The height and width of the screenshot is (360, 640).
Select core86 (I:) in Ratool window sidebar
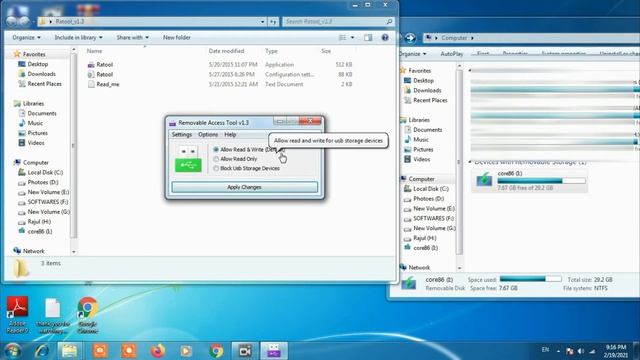tap(36, 231)
